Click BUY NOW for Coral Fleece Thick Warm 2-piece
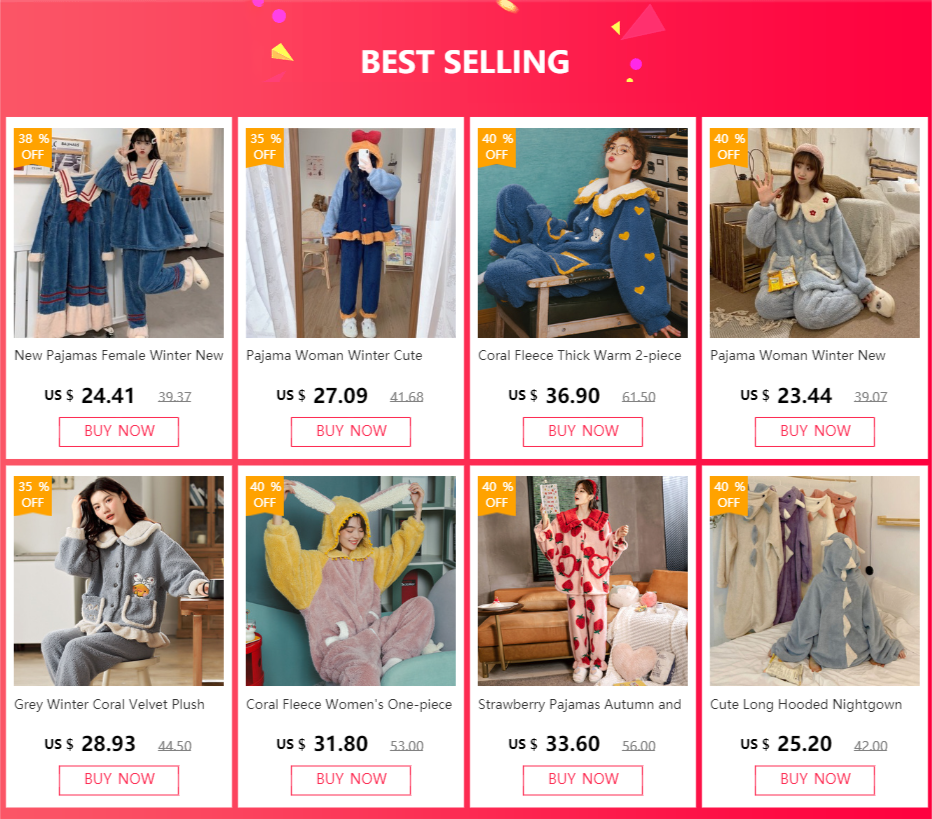The width and height of the screenshot is (932, 819). (582, 431)
